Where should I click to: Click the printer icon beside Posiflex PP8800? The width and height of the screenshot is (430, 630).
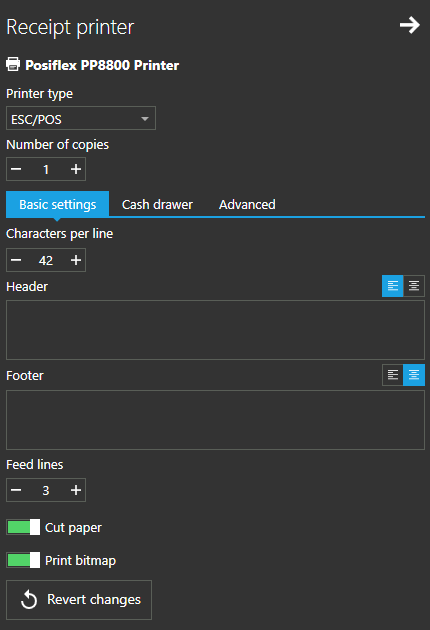click(13, 64)
